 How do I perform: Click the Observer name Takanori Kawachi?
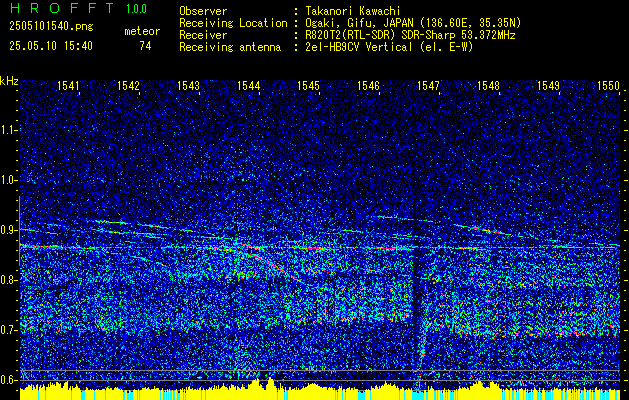pyautogui.click(x=353, y=11)
